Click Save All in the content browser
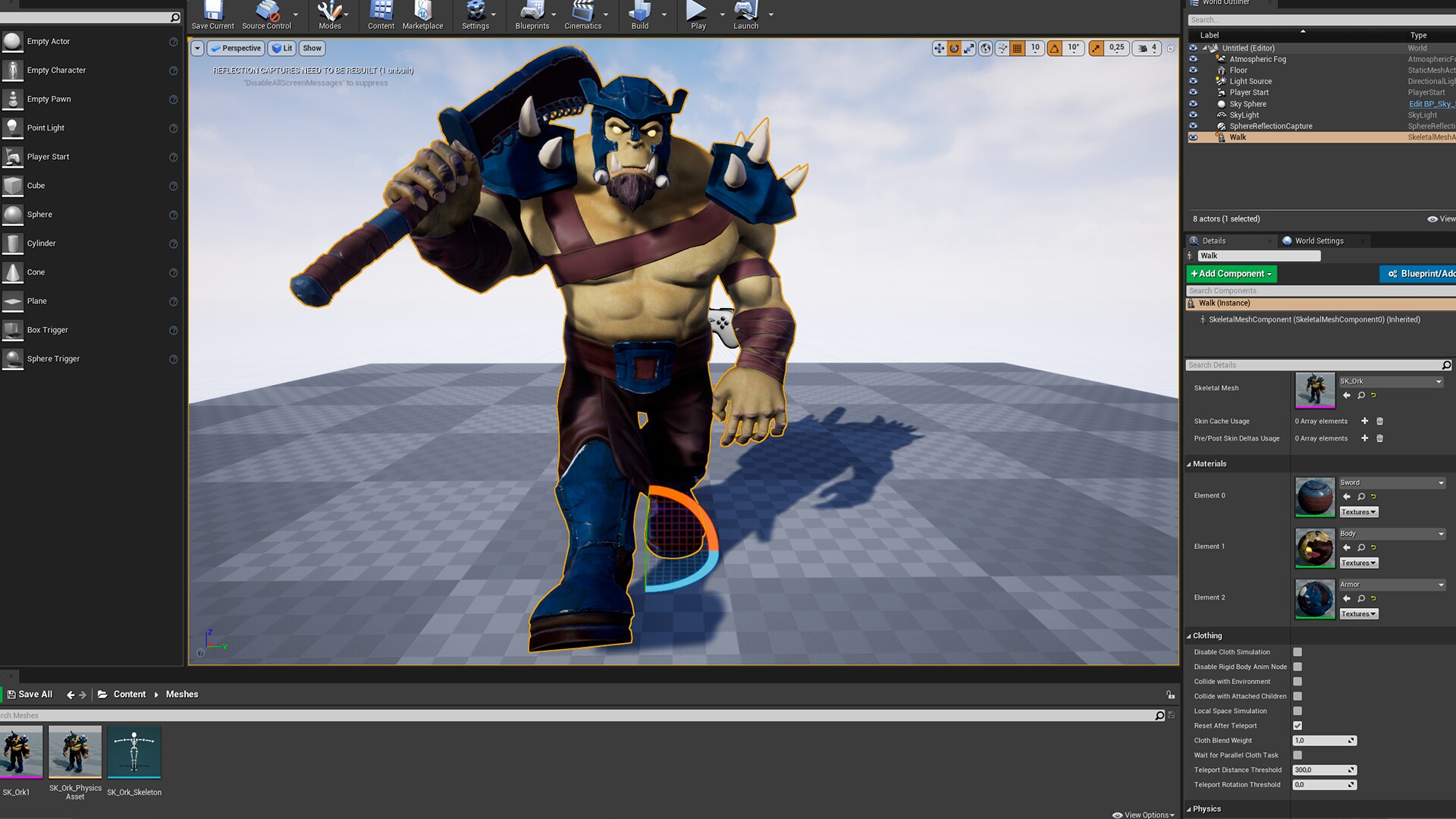Image resolution: width=1456 pixels, height=819 pixels. (30, 694)
